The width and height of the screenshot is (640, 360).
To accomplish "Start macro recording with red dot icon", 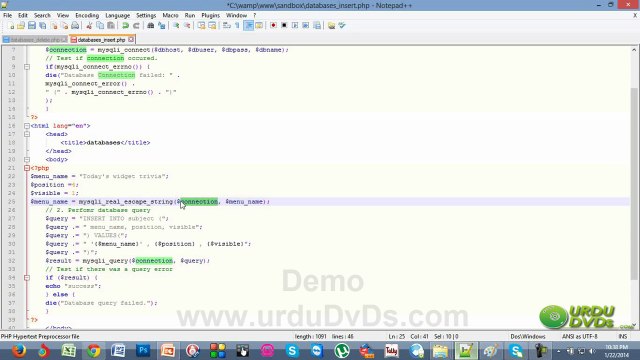I will [273, 26].
